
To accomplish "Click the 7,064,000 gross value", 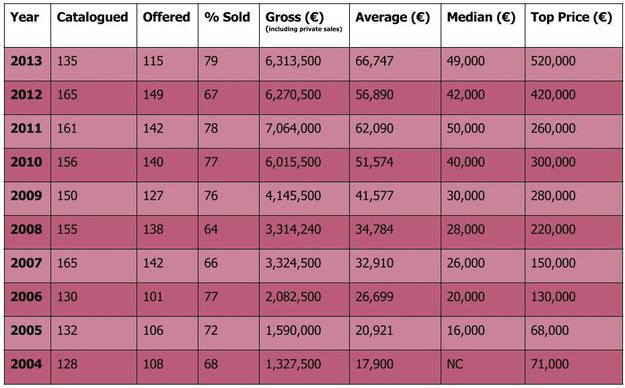I will point(293,128).
